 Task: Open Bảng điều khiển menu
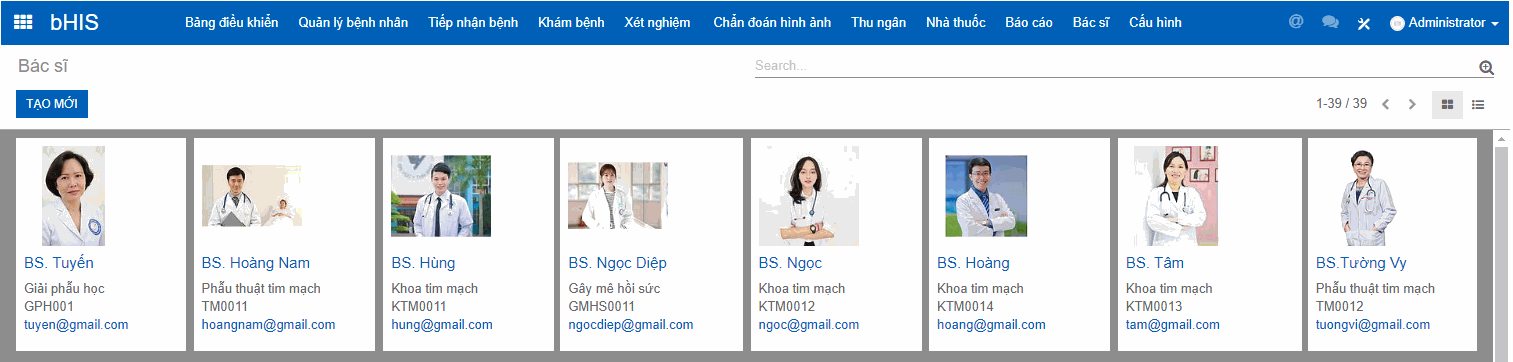(x=232, y=22)
